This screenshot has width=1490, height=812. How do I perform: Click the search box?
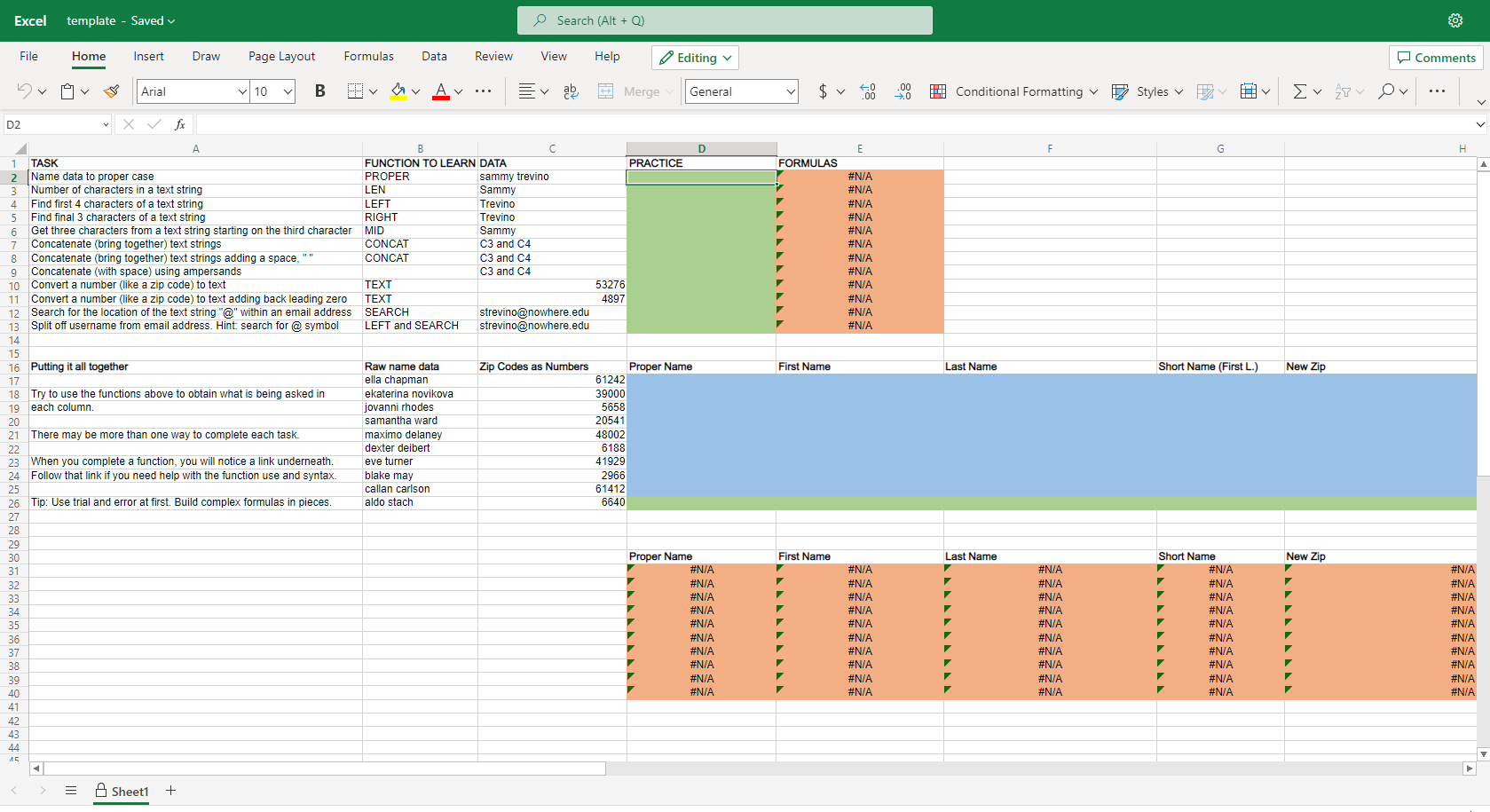click(x=725, y=20)
